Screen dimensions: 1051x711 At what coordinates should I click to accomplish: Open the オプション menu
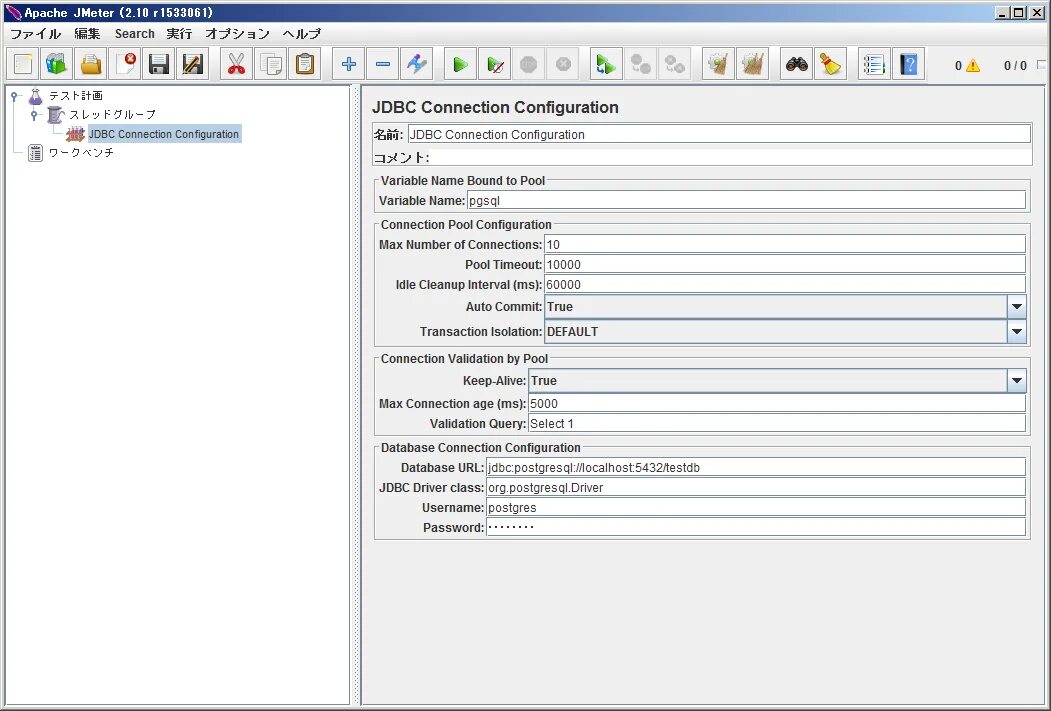(237, 34)
